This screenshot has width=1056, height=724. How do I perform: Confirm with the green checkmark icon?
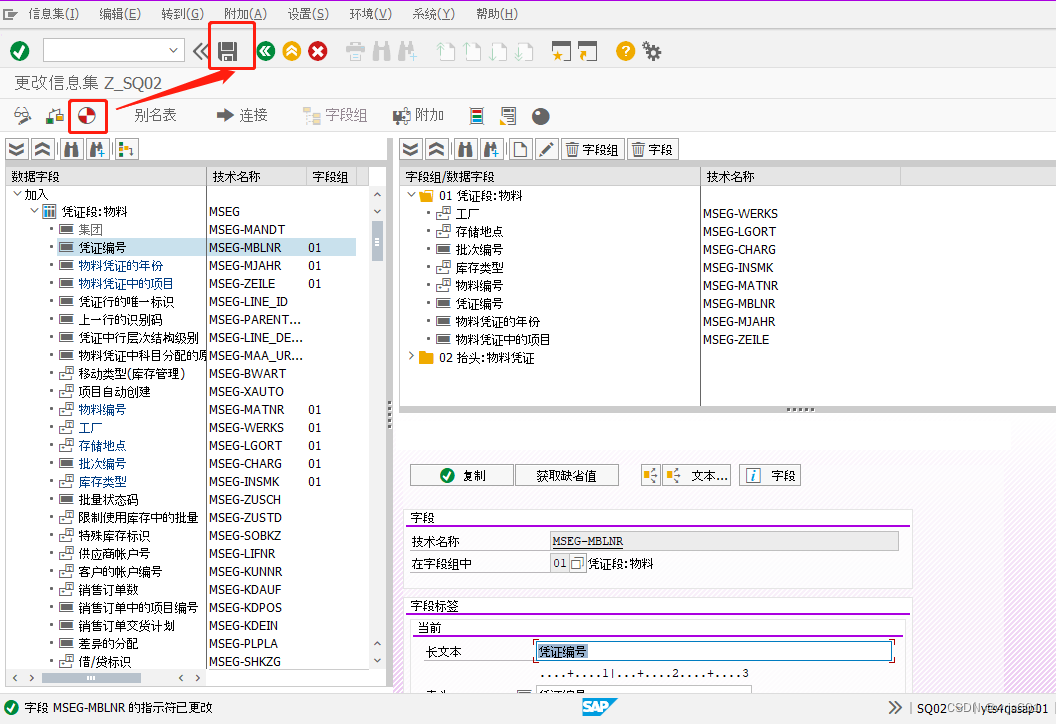pyautogui.click(x=19, y=50)
